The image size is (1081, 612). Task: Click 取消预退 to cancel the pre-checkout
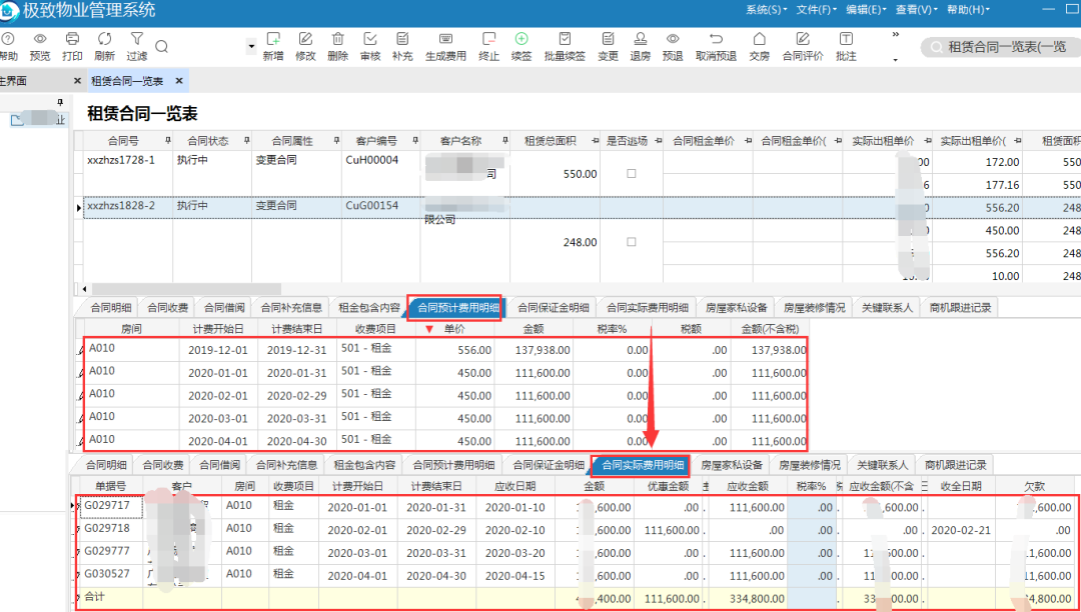[x=716, y=46]
